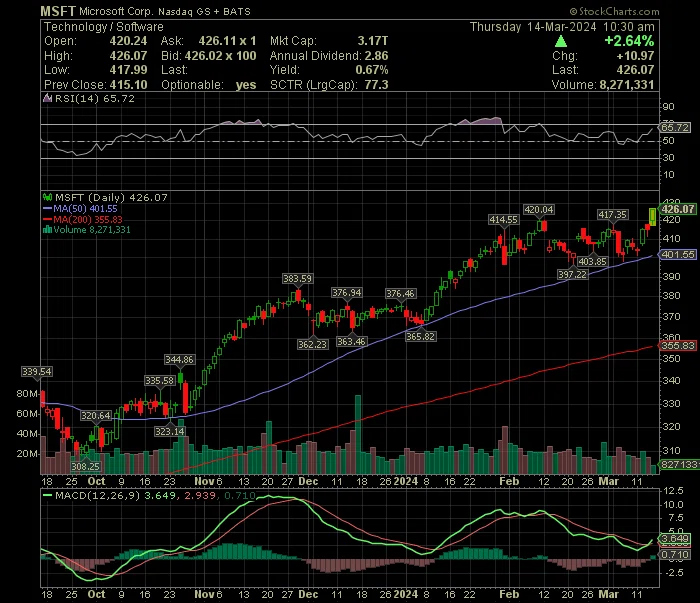Click the MSFT (Daily) 426.07 chart title
700x603 pixels.
click(x=111, y=197)
